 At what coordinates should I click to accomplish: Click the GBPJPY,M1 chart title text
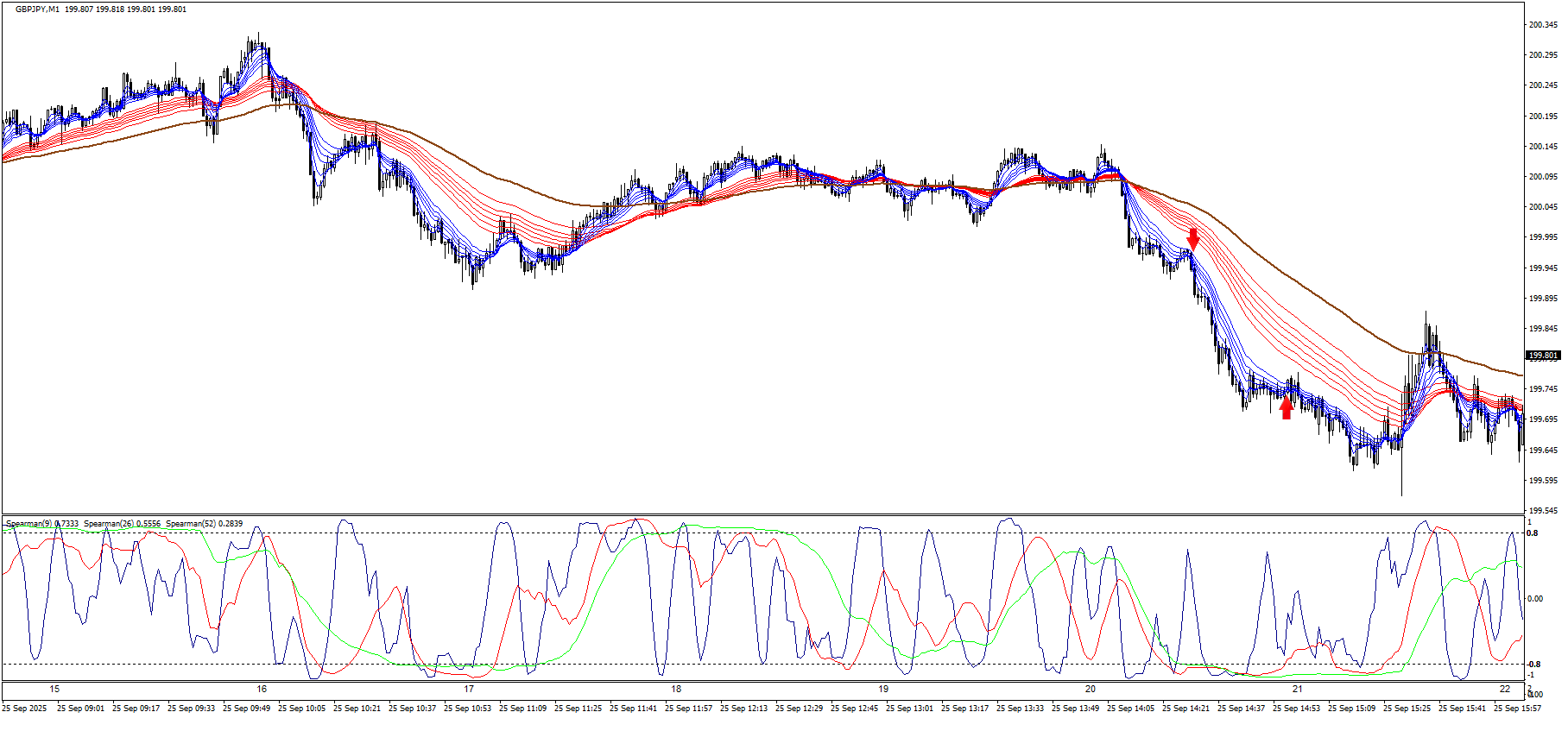coord(38,9)
